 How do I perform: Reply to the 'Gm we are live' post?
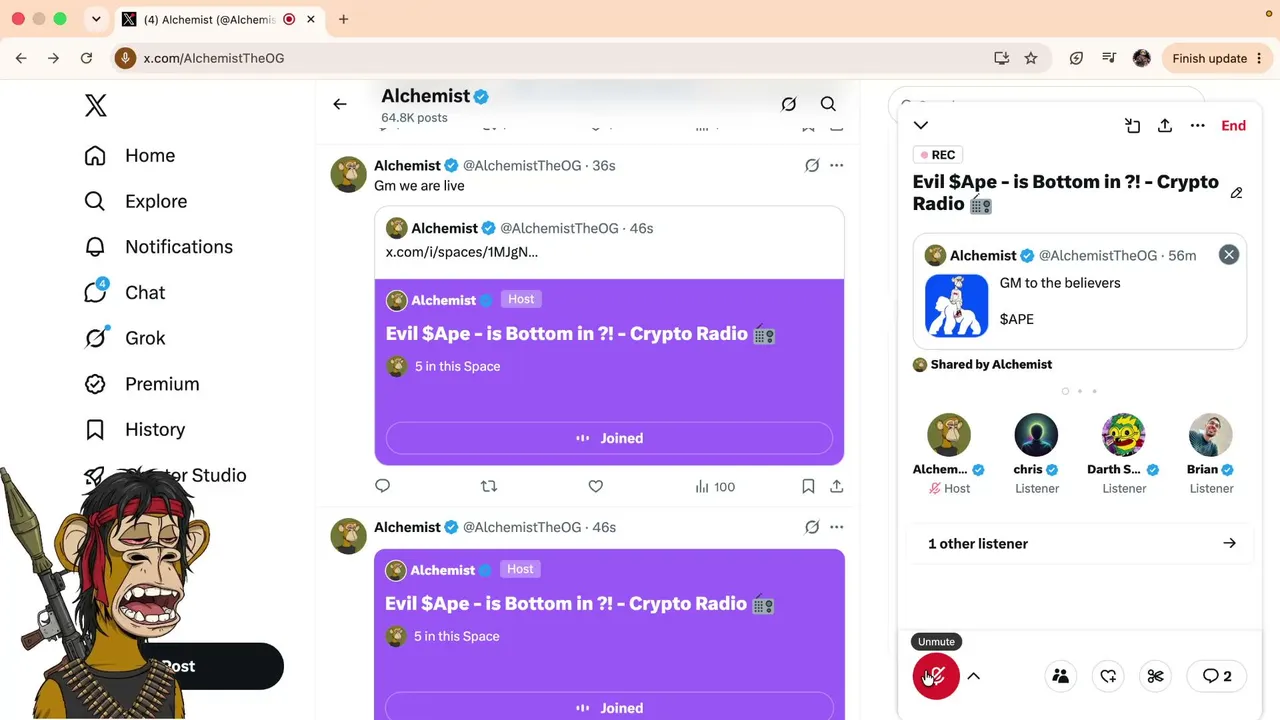382,487
